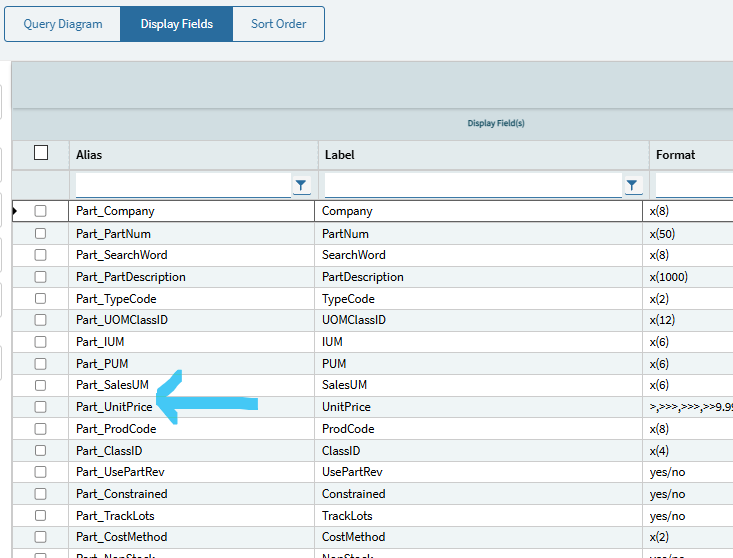This screenshot has height=558, width=733.
Task: Check the Part_Constrained row checkbox
Action: coord(41,494)
